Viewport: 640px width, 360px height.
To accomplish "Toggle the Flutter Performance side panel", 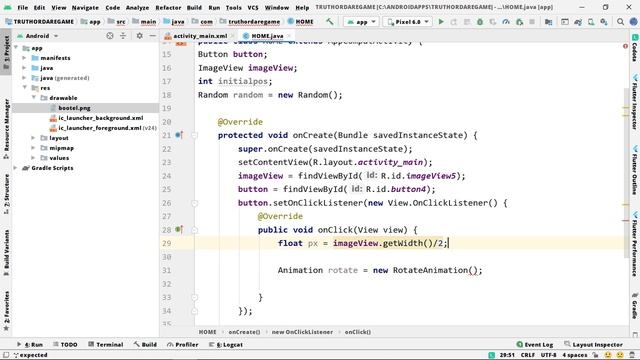I will pyautogui.click(x=635, y=244).
